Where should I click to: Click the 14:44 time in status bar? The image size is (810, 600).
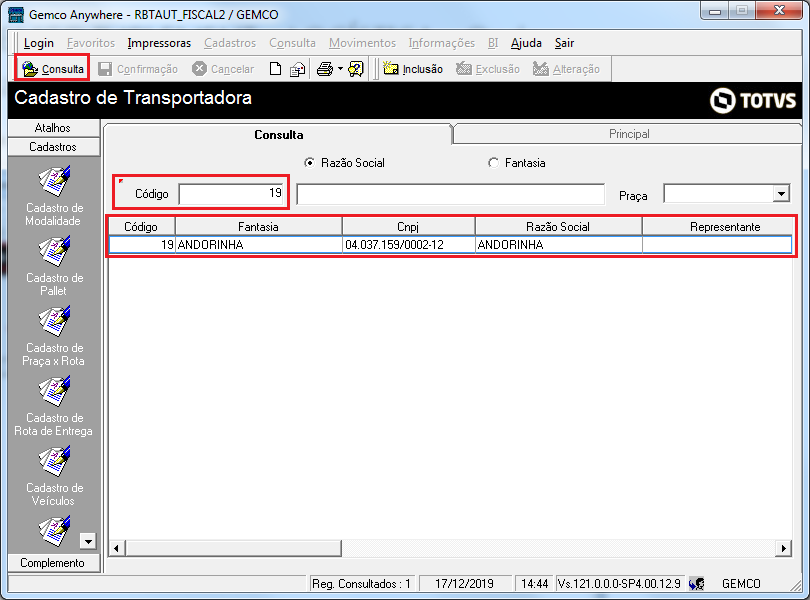tap(534, 584)
